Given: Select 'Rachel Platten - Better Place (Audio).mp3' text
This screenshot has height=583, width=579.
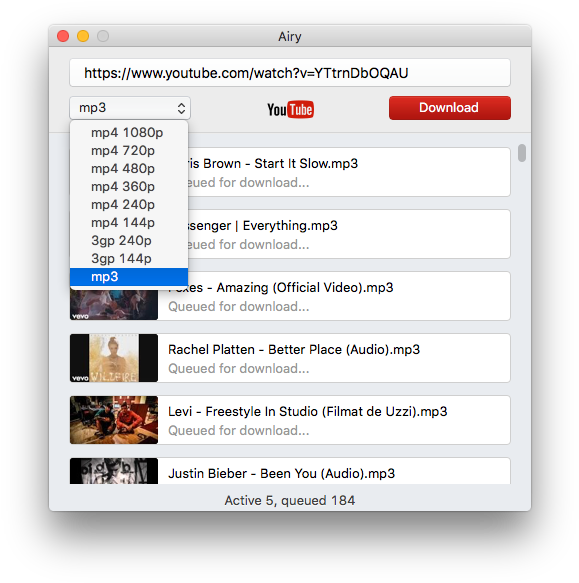Looking at the screenshot, I should 294,350.
